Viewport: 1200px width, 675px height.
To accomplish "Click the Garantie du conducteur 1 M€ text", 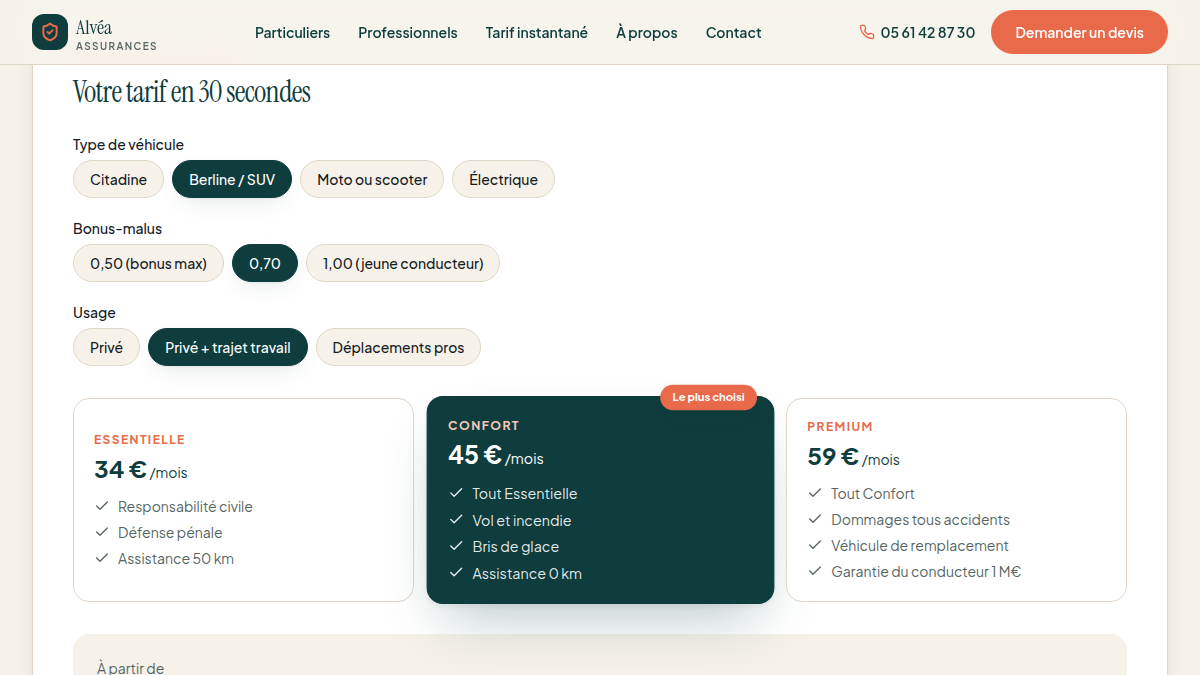I will pos(926,572).
